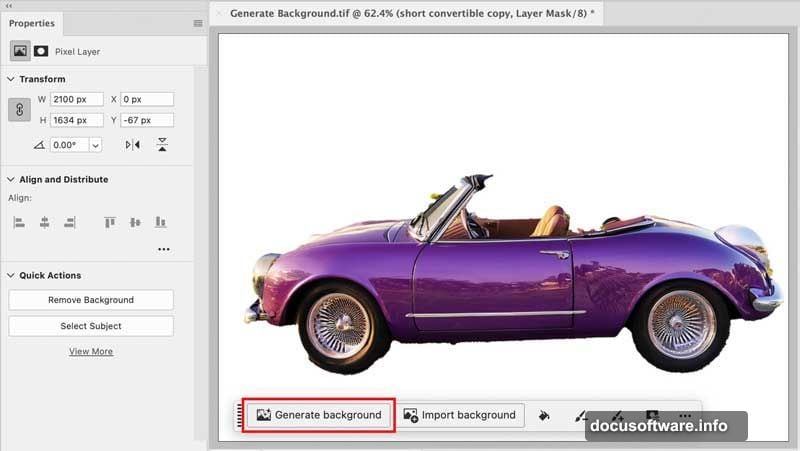Screen dimensions: 800x451
Task: Align left edges of layers
Action: click(x=19, y=222)
